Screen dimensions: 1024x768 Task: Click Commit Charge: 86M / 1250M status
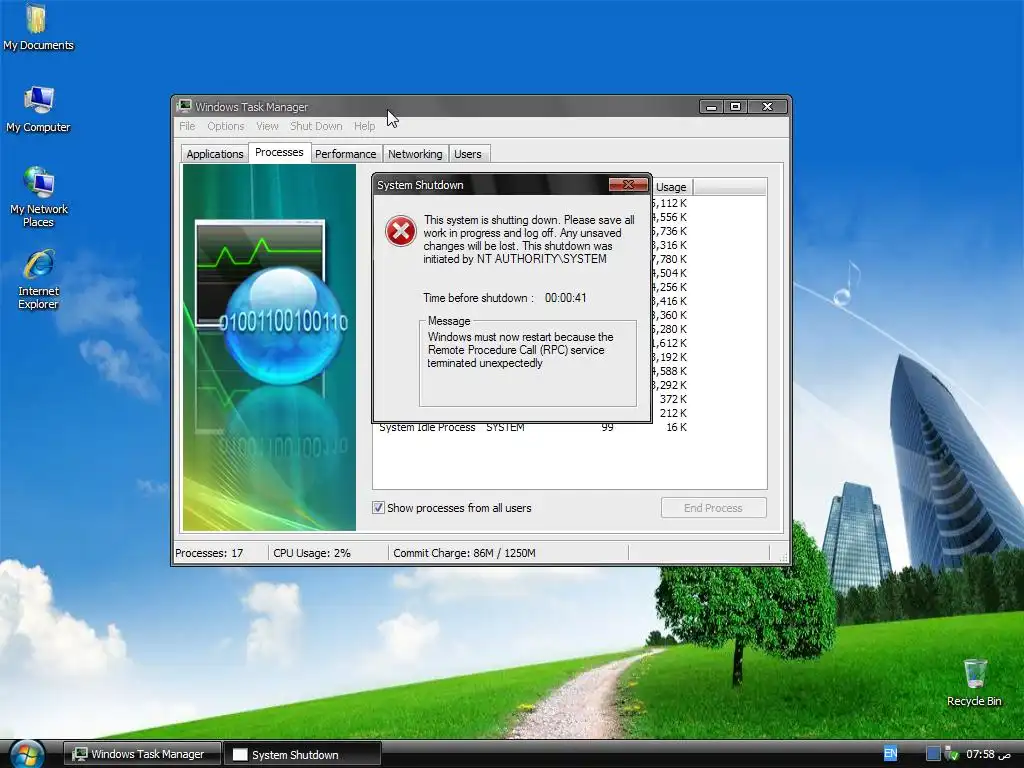(x=464, y=553)
